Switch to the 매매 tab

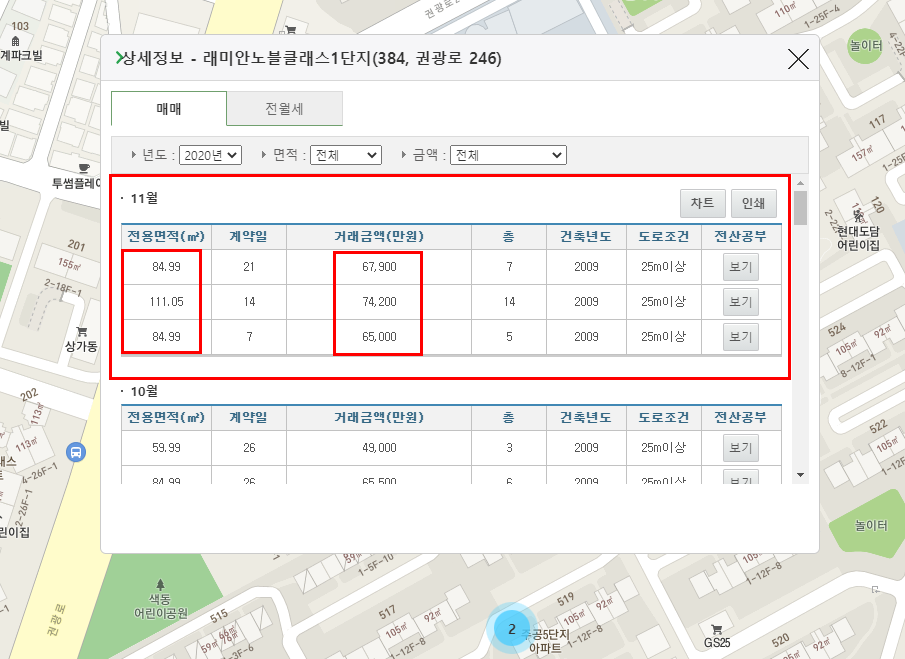169,108
